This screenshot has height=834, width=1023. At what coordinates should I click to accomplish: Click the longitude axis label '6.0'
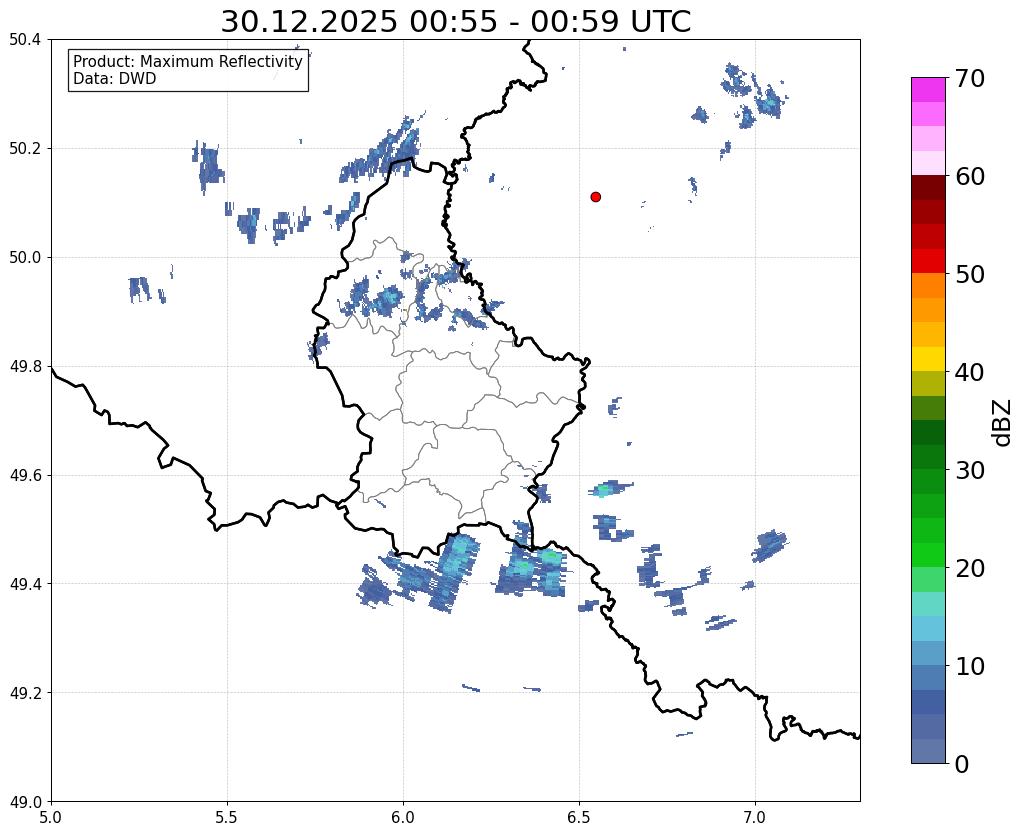[403, 818]
